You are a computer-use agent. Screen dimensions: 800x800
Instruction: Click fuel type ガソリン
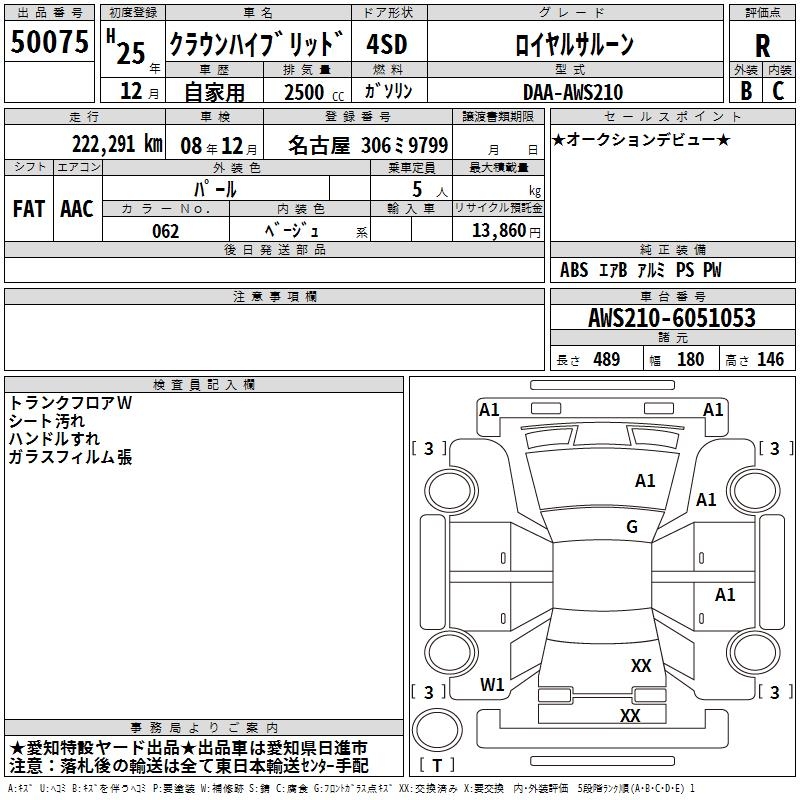click(388, 91)
